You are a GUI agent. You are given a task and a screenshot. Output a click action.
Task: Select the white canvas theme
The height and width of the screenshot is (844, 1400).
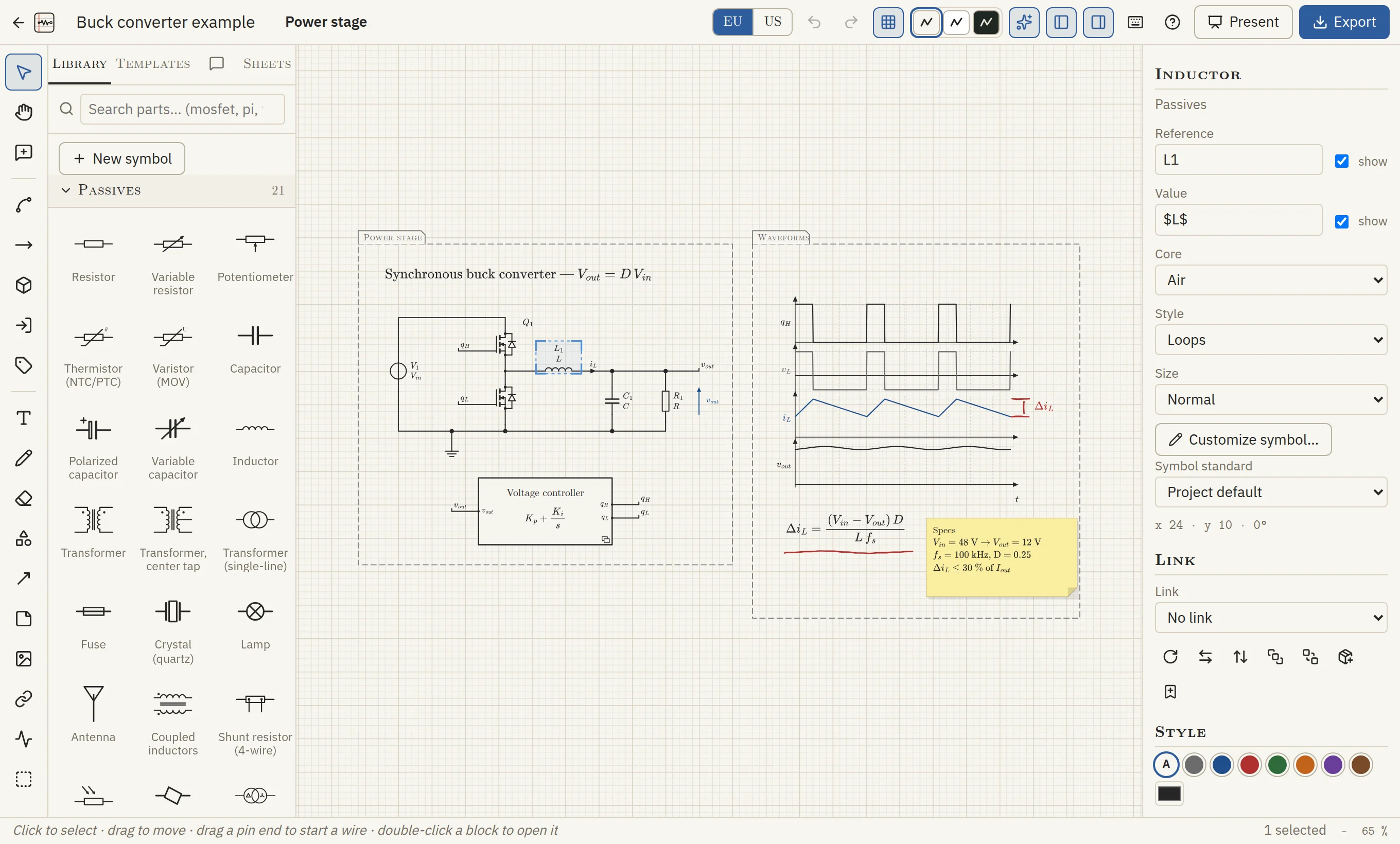956,22
